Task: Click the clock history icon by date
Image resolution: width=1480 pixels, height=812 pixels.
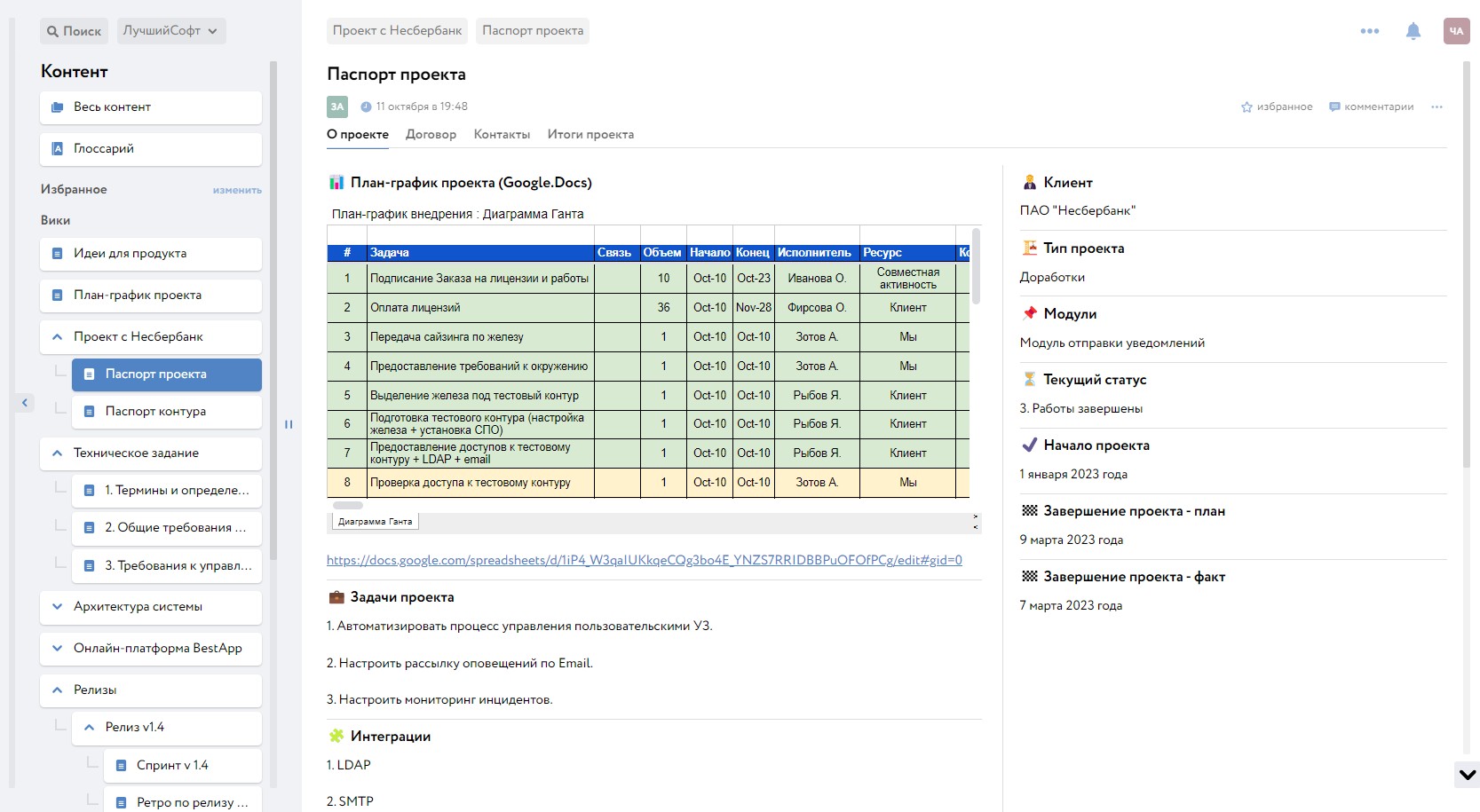Action: (366, 106)
